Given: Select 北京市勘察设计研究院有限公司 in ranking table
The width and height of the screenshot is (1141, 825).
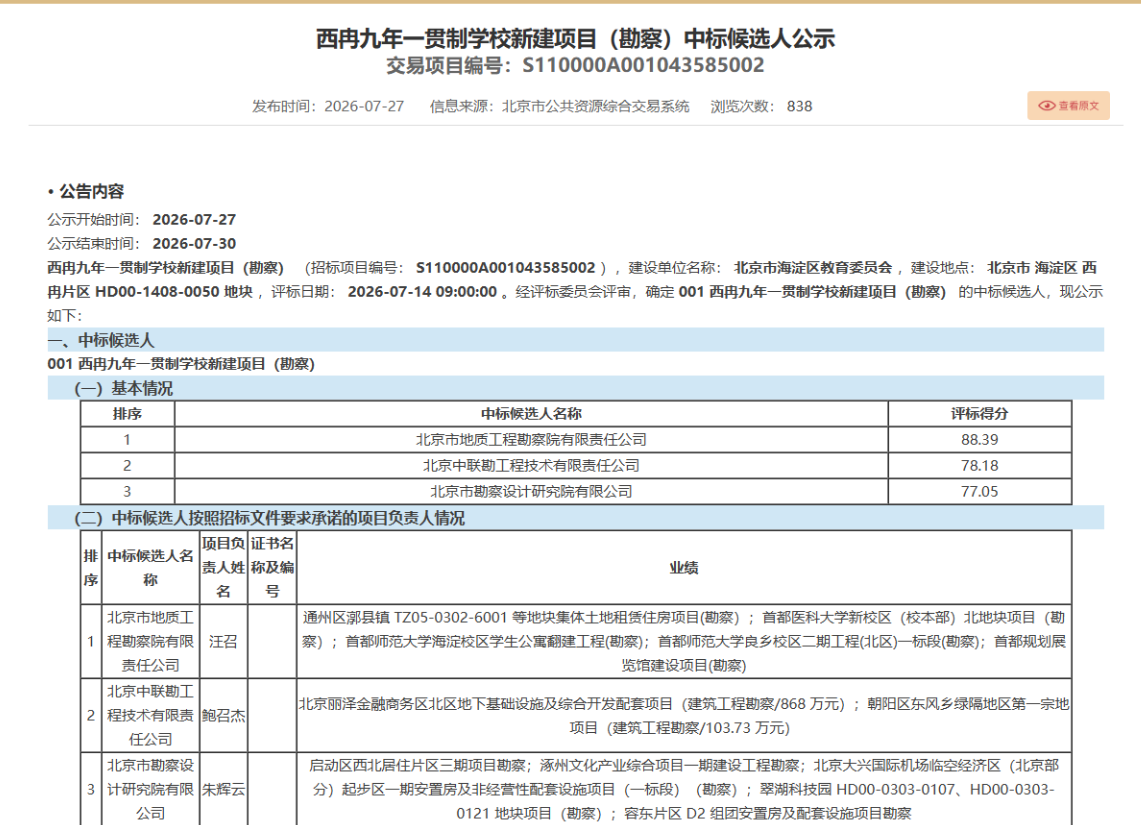Looking at the screenshot, I should coord(531,492).
